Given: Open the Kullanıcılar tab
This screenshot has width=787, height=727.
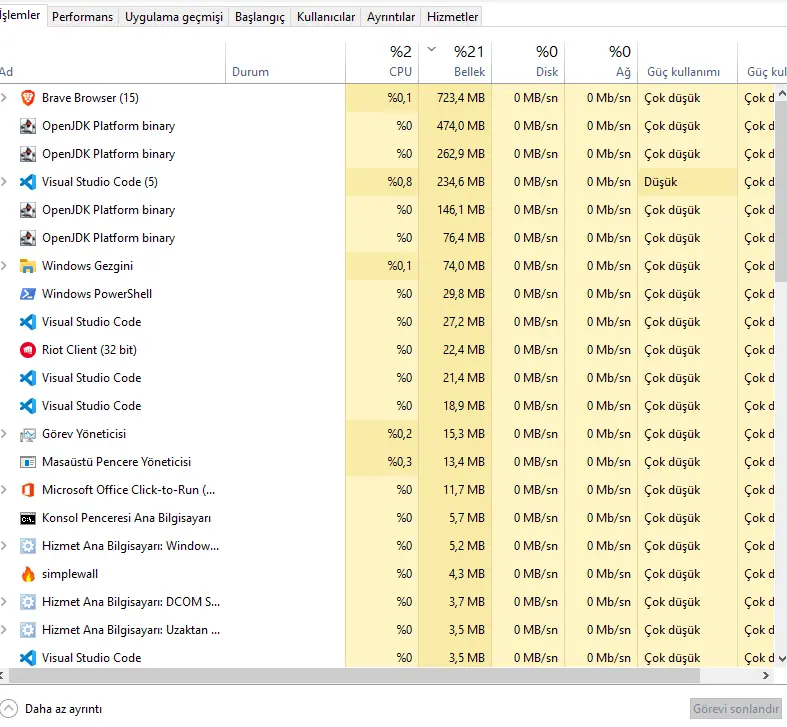Looking at the screenshot, I should (326, 17).
